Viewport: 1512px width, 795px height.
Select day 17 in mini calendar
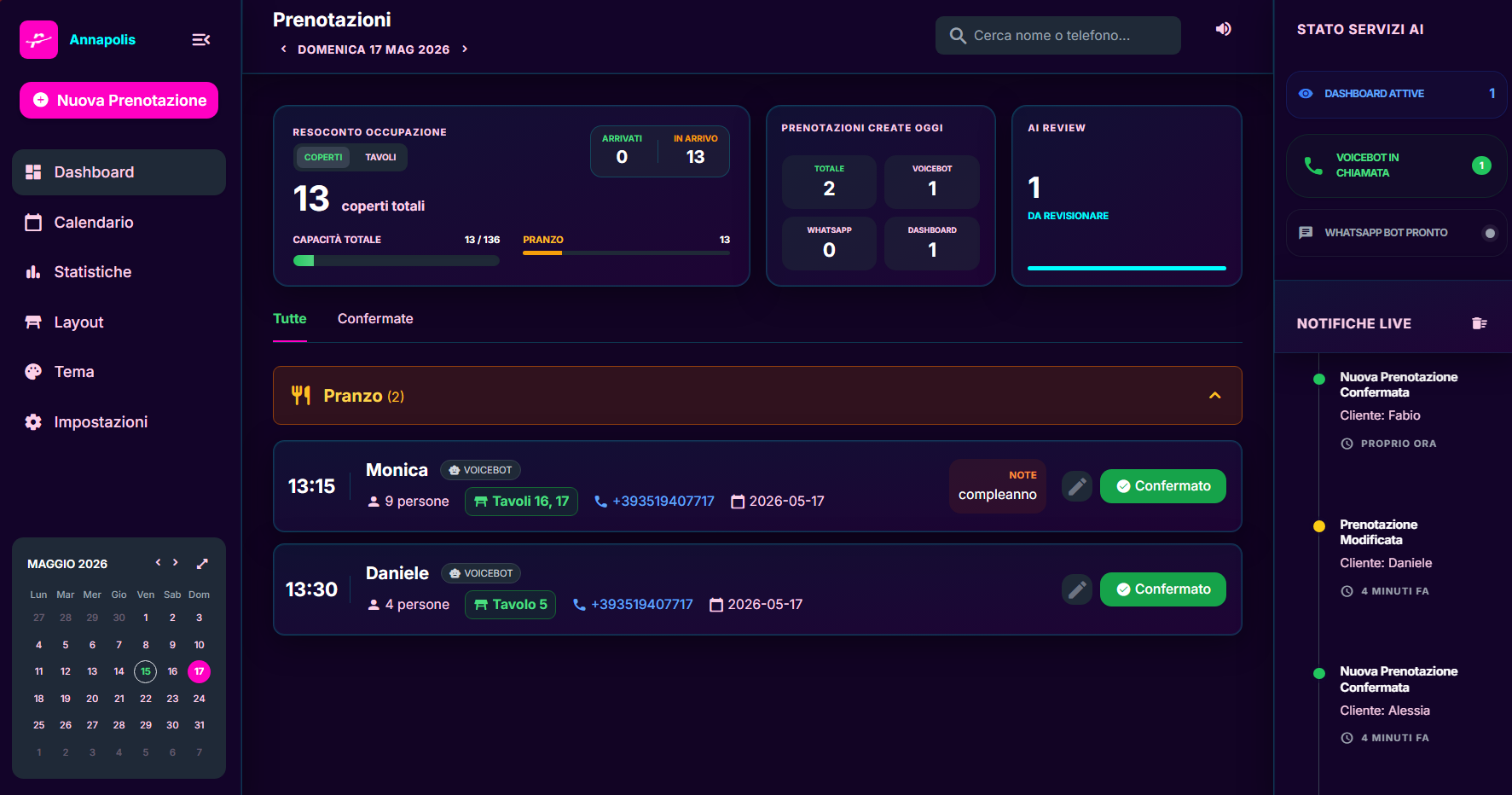coord(199,671)
